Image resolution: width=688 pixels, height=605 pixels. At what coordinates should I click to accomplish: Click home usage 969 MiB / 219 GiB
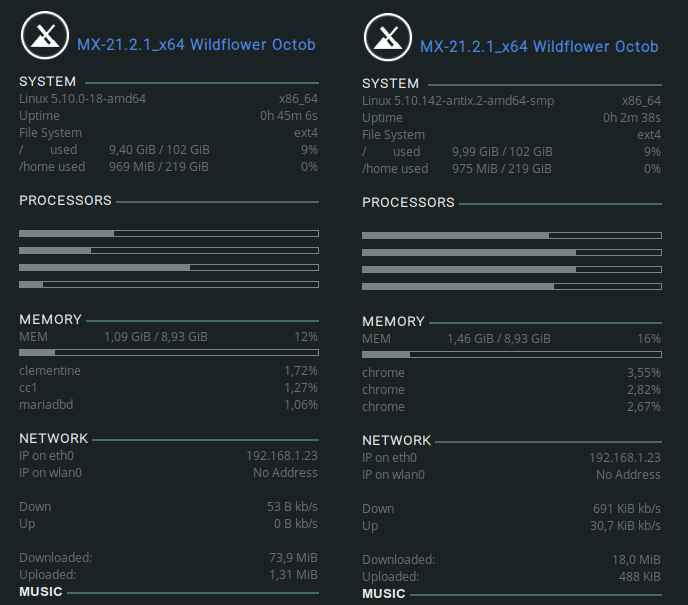159,167
